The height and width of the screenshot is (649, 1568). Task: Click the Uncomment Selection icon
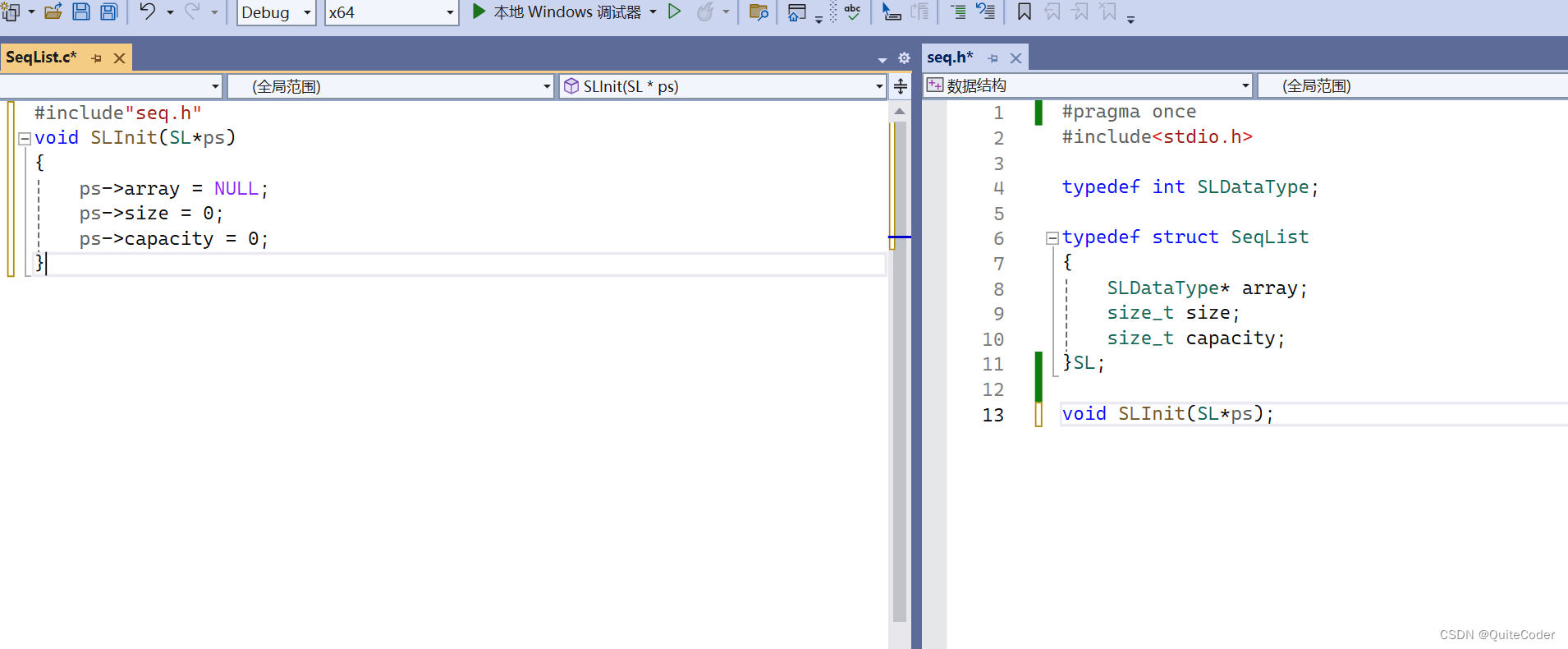click(x=985, y=12)
